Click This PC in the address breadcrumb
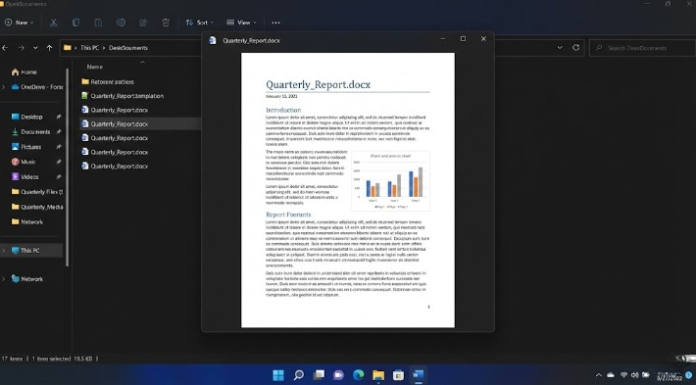 [x=90, y=48]
